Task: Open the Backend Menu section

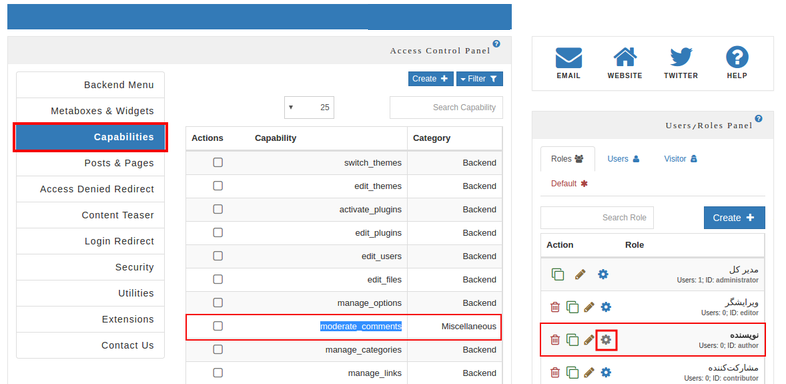Action: 90,85
